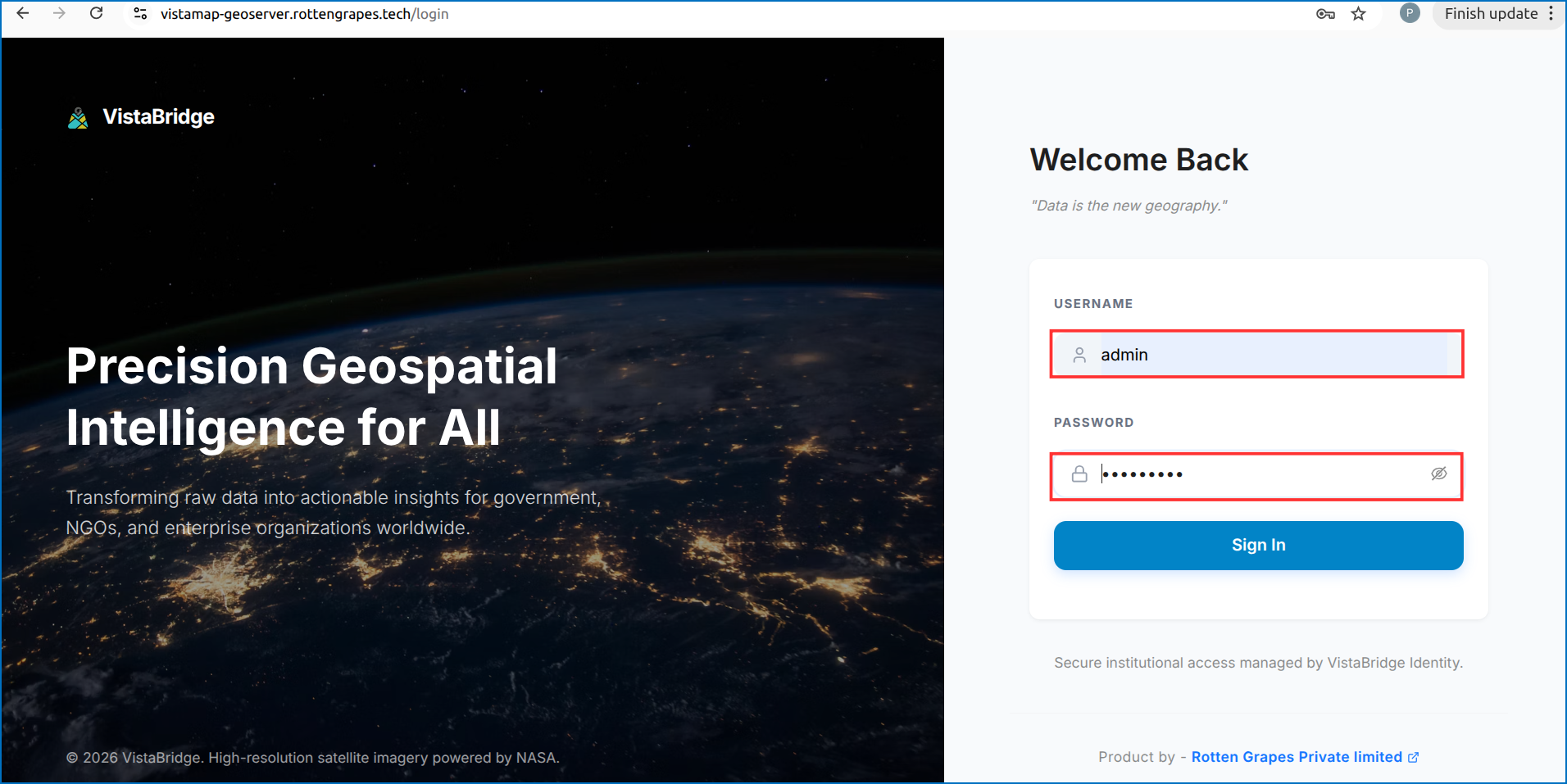Open the Rotten Grapes Private limited link
This screenshot has height=784, width=1567.
click(1297, 757)
